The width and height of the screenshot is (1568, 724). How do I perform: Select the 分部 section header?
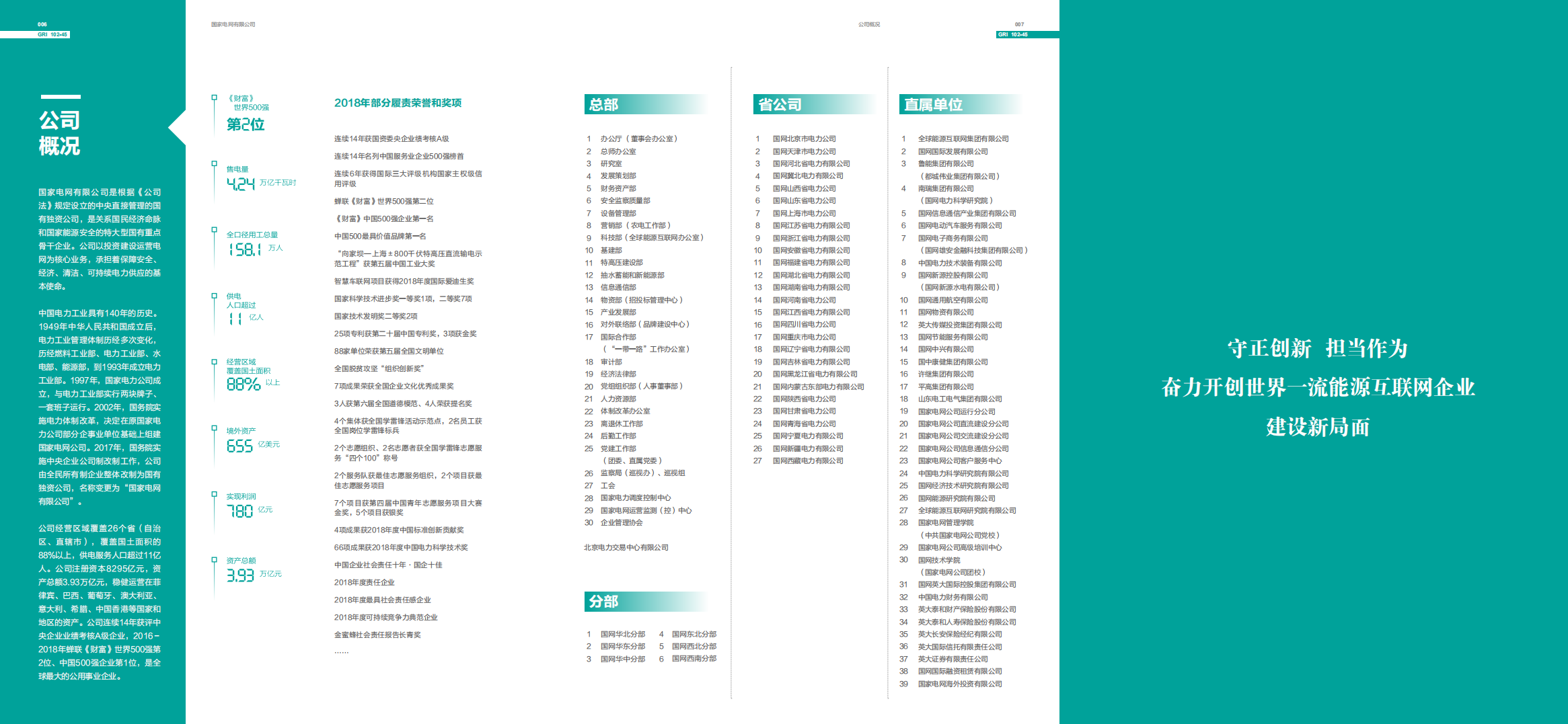coord(603,602)
